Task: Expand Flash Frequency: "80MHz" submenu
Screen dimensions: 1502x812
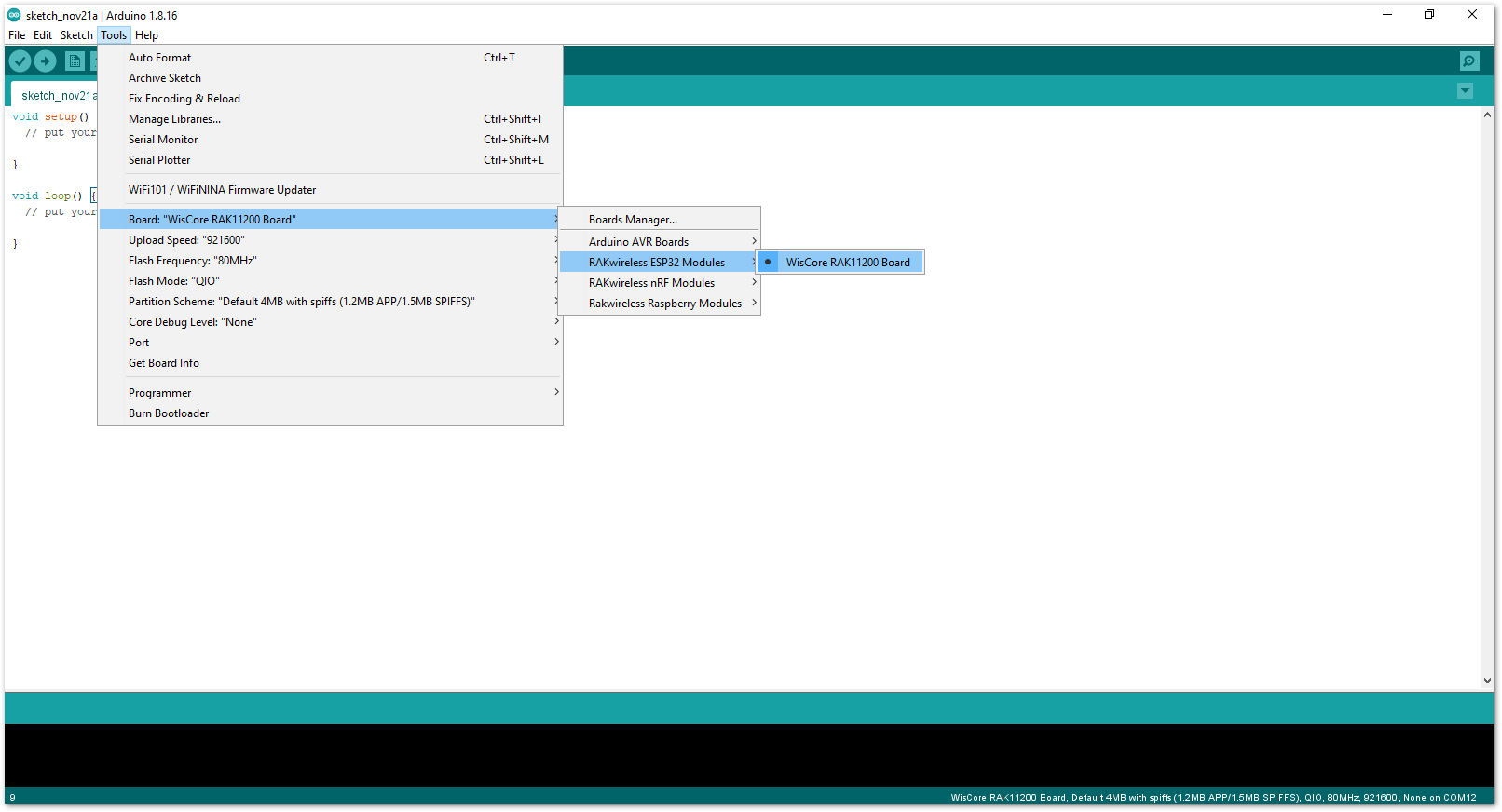Action: point(330,261)
